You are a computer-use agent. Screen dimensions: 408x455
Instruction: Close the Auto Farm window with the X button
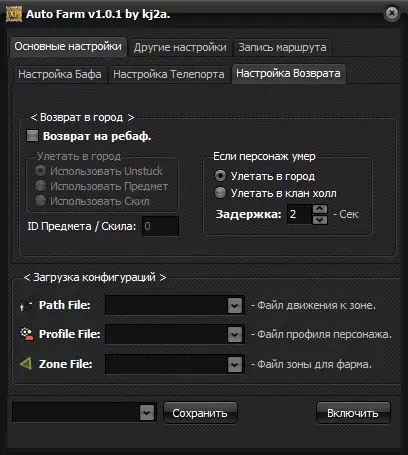pyautogui.click(x=392, y=14)
